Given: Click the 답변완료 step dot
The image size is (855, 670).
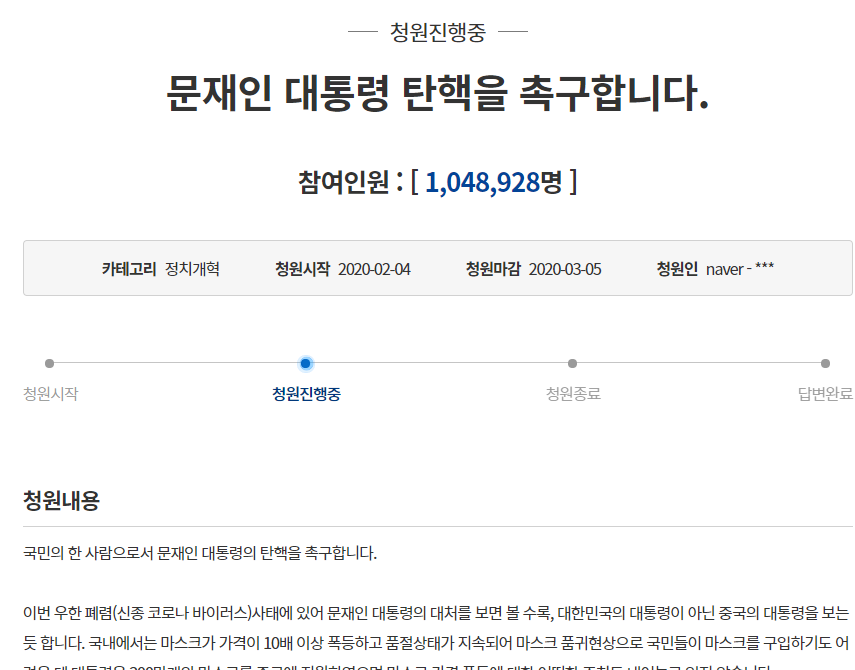Looking at the screenshot, I should (x=825, y=364).
